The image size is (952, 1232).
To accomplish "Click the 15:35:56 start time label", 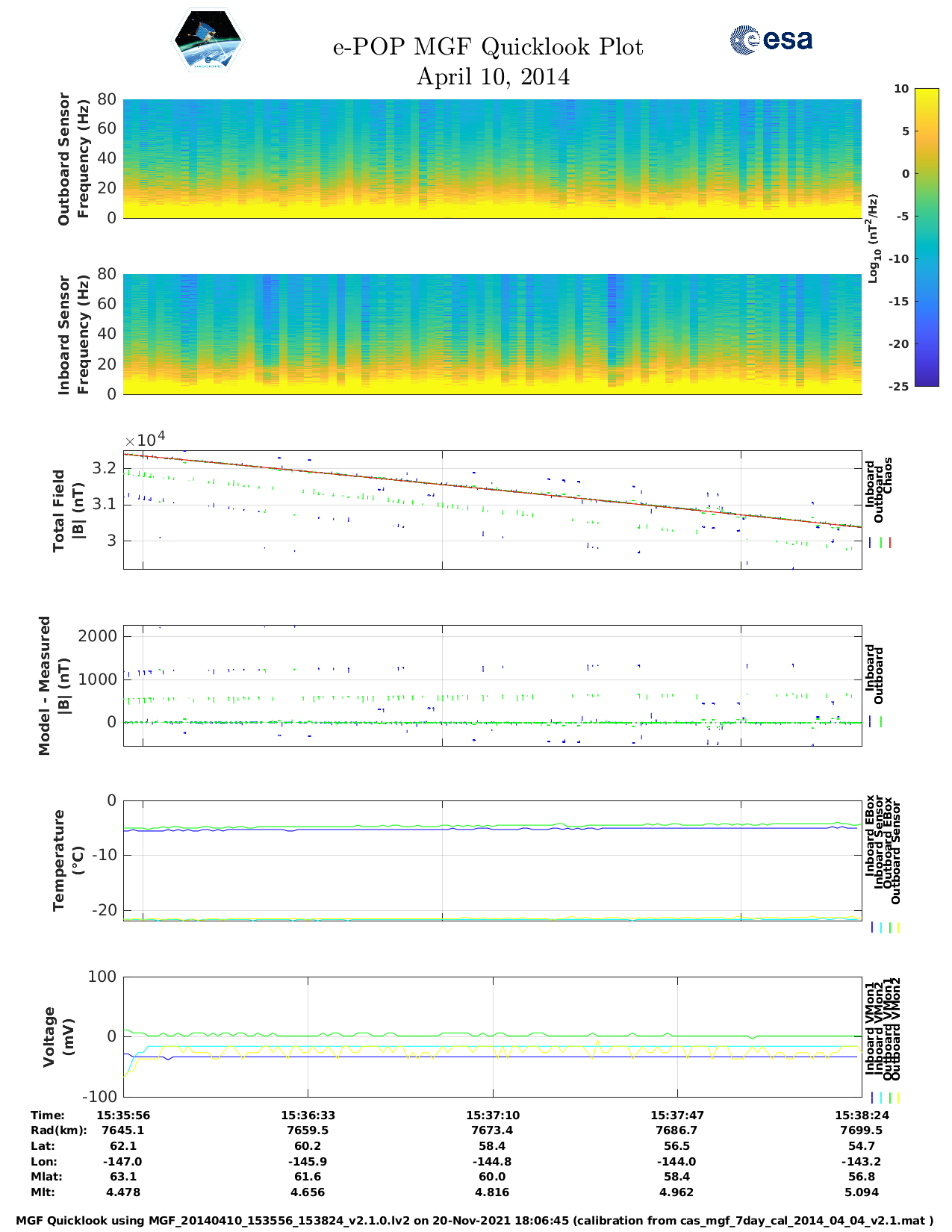I will tap(123, 1115).
